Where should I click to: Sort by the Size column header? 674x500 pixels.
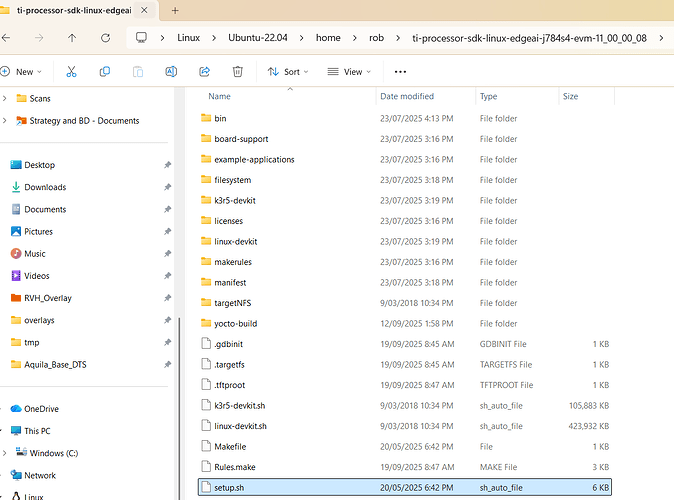[570, 96]
